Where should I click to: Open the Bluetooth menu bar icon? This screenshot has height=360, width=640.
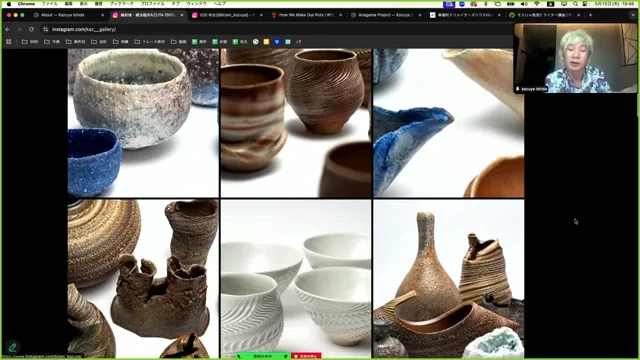point(485,4)
